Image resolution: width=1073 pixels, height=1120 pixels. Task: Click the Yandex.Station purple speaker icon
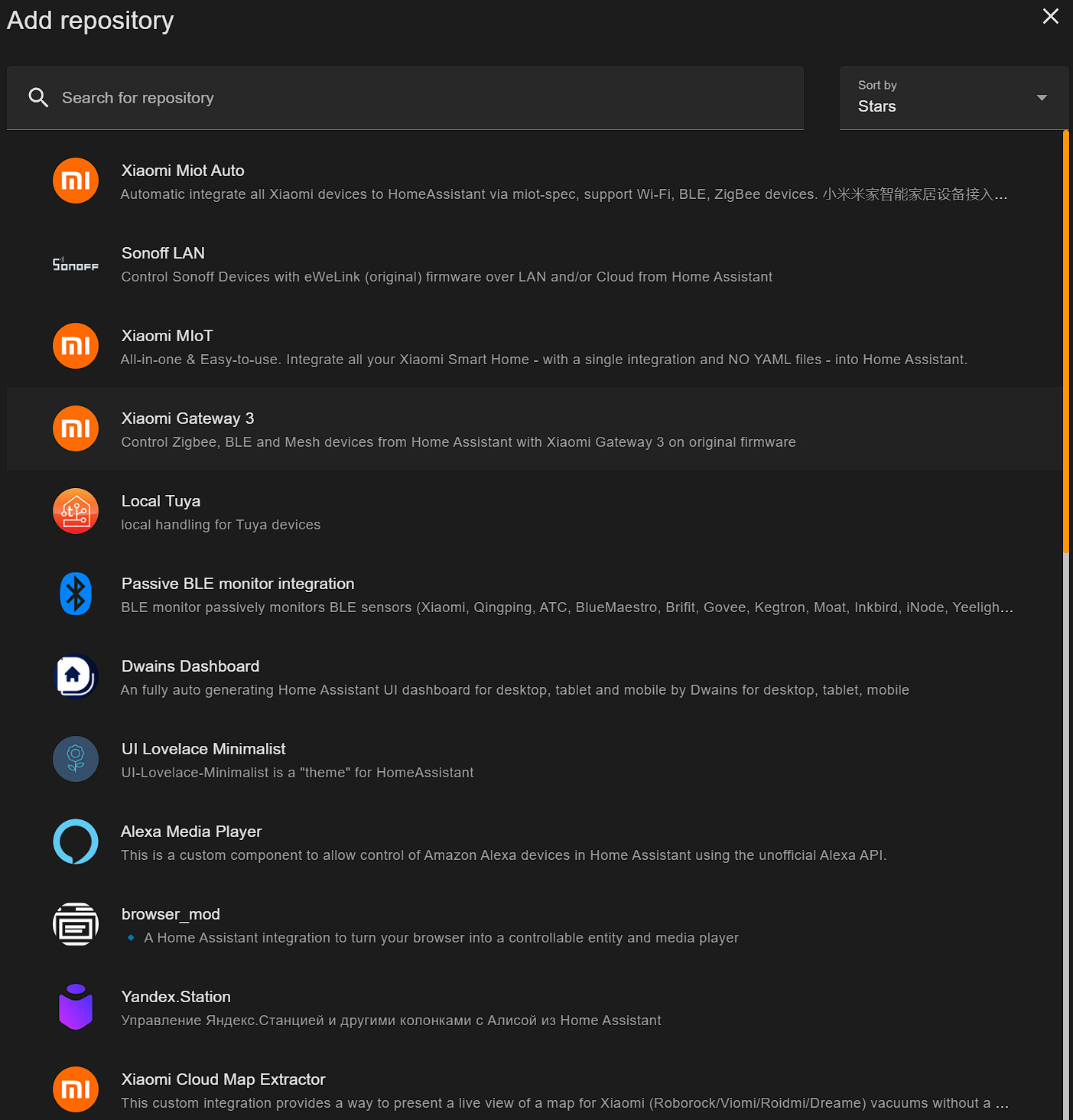(75, 1007)
